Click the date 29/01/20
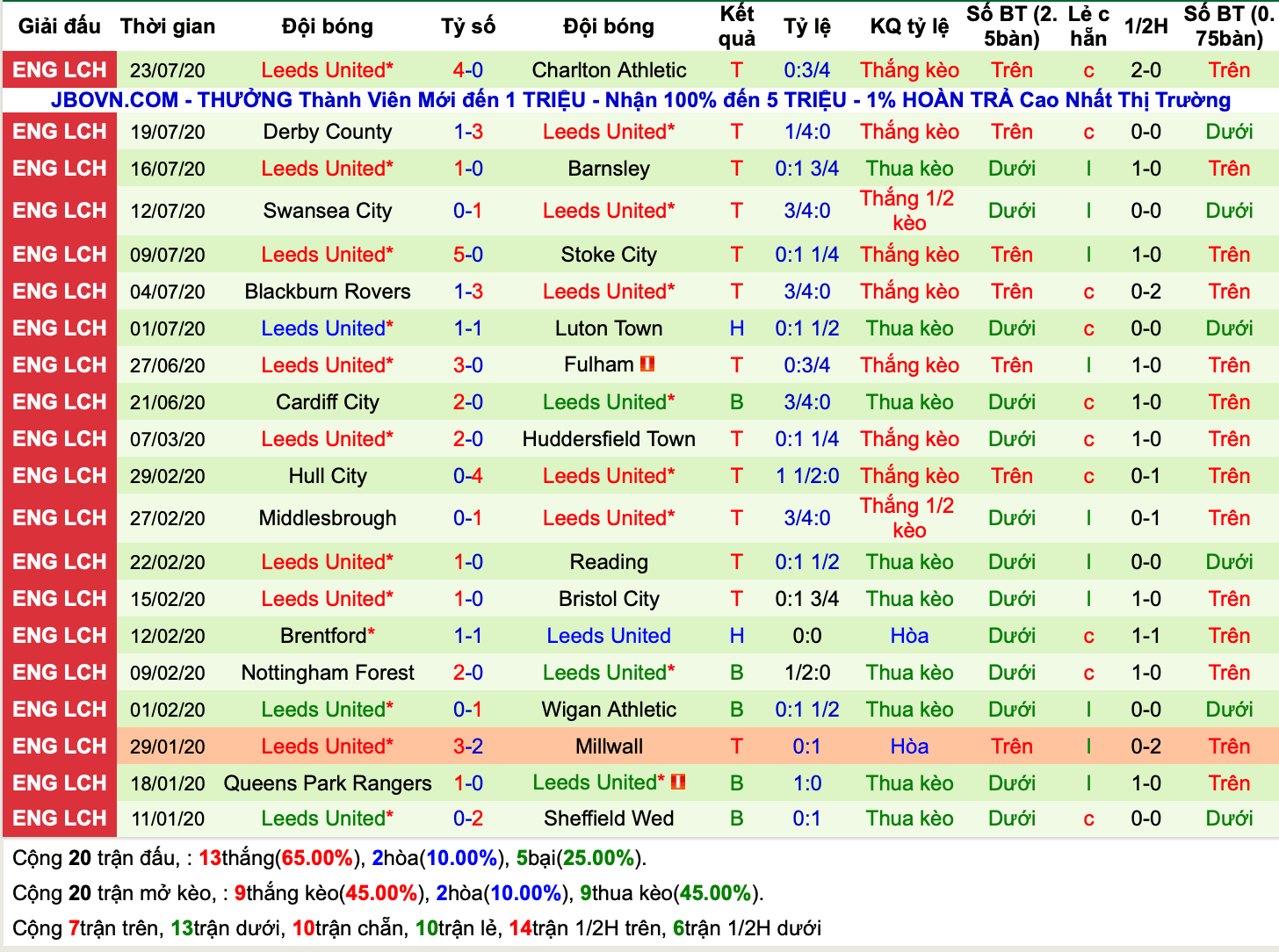 tap(168, 746)
